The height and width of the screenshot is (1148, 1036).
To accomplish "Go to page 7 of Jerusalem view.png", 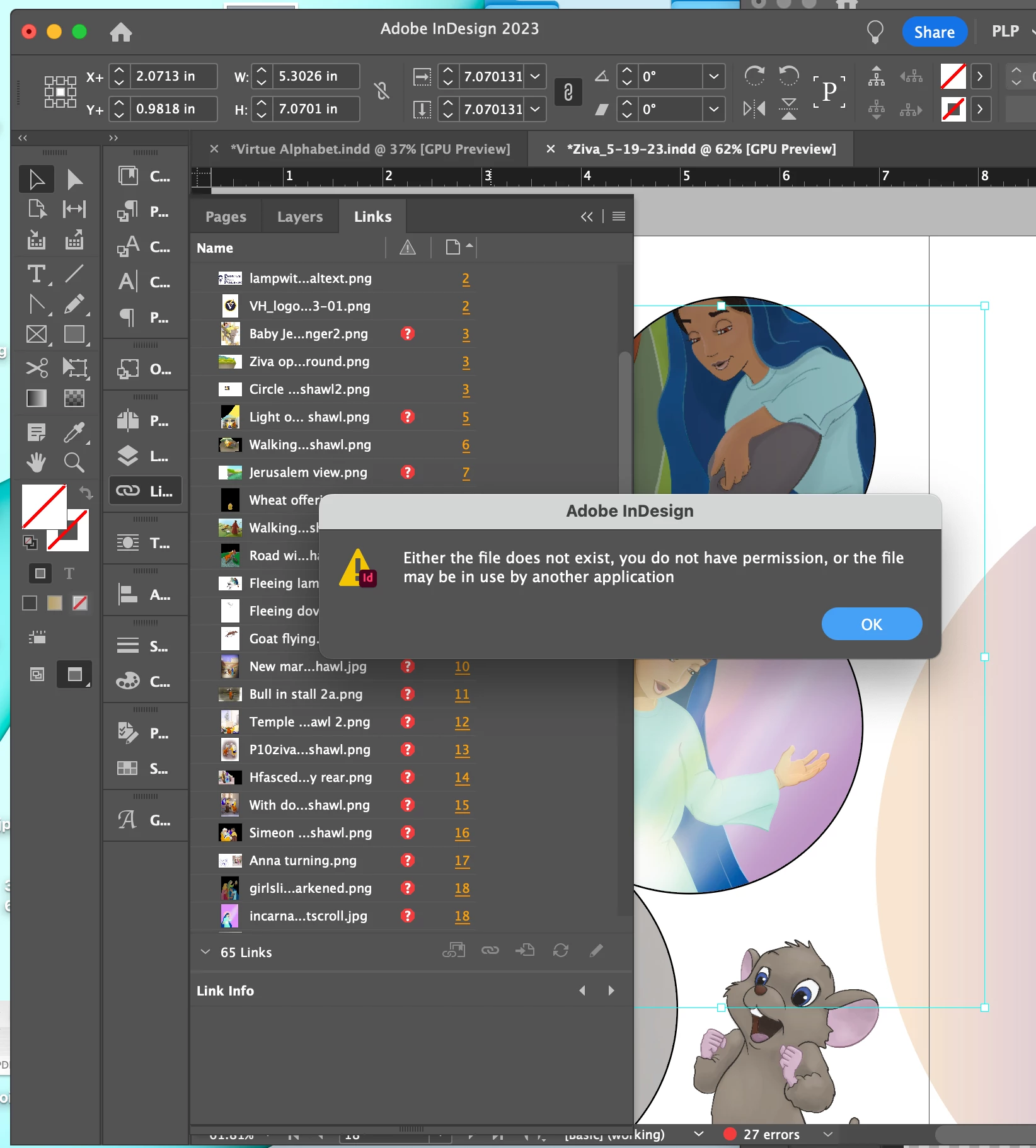I will [466, 473].
